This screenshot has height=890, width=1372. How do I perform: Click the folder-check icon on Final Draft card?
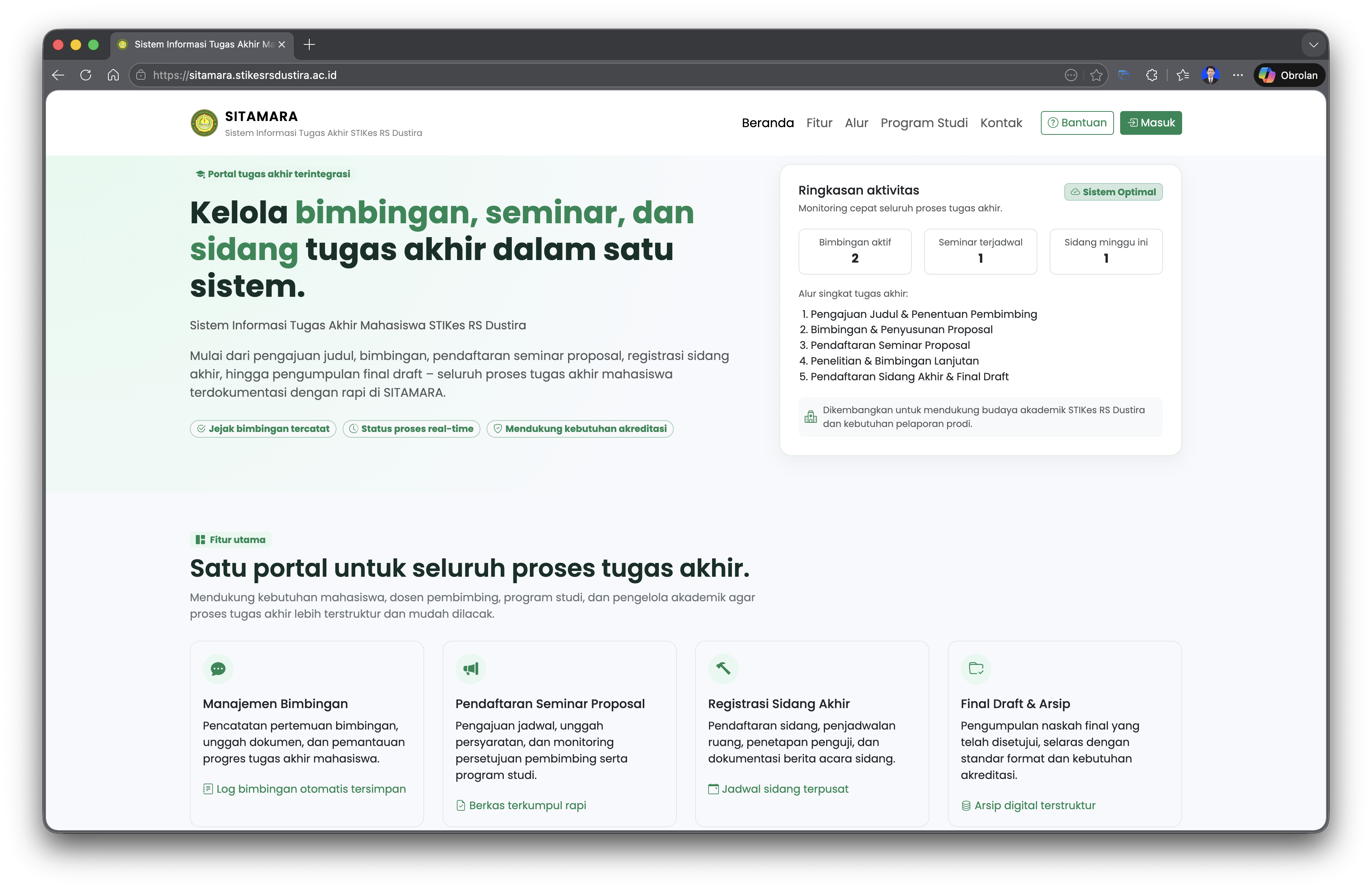point(977,669)
